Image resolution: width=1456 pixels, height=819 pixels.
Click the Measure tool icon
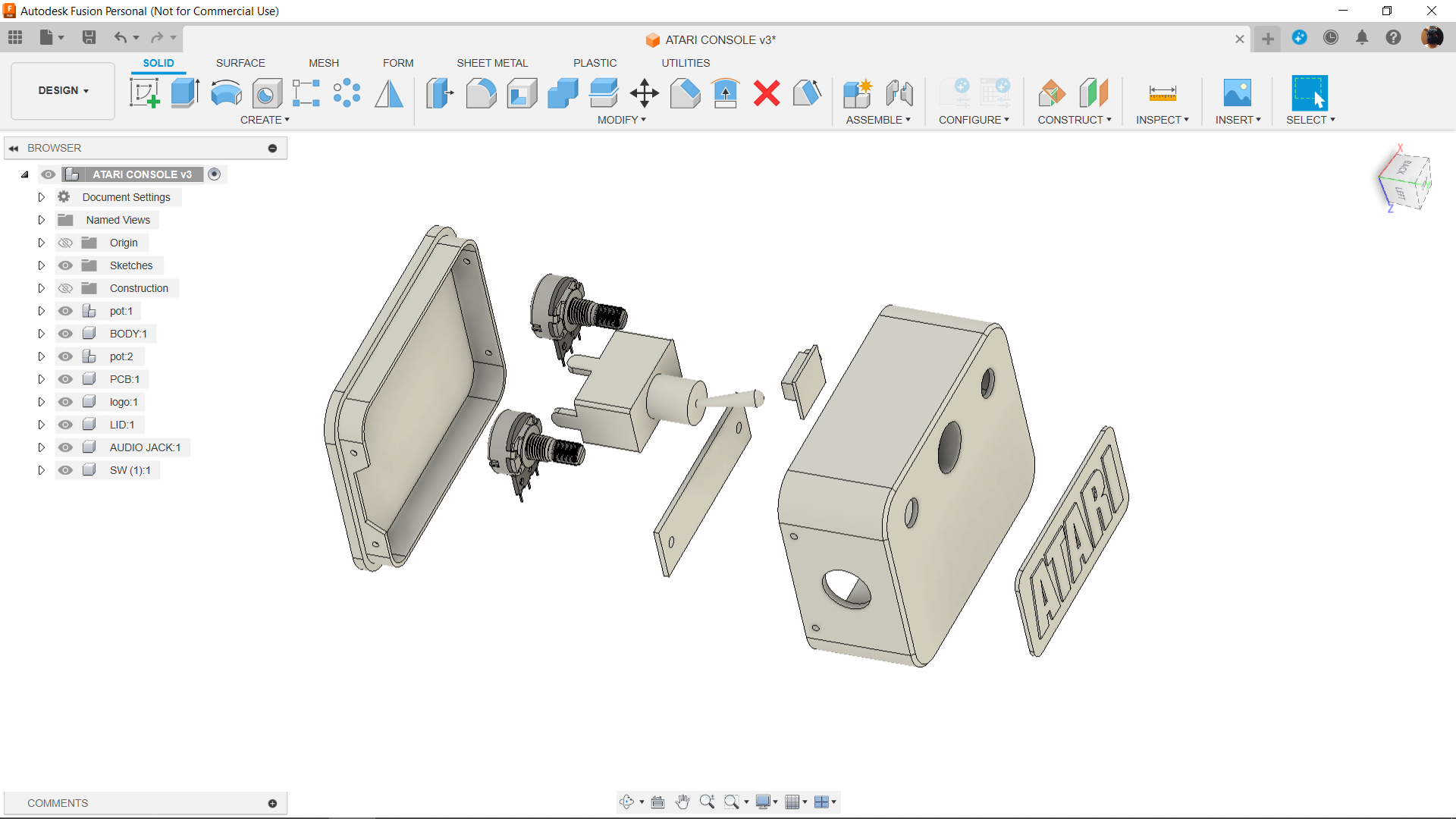click(1162, 93)
